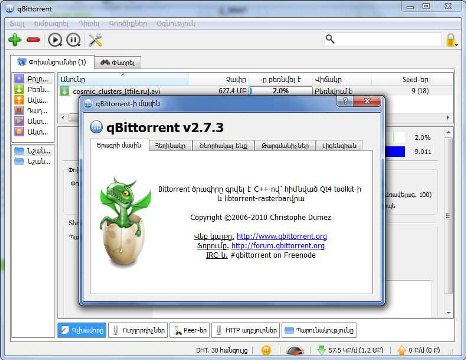Switch to the search tab with binoculars icon
This screenshot has width=466, height=360.
pyautogui.click(x=118, y=63)
